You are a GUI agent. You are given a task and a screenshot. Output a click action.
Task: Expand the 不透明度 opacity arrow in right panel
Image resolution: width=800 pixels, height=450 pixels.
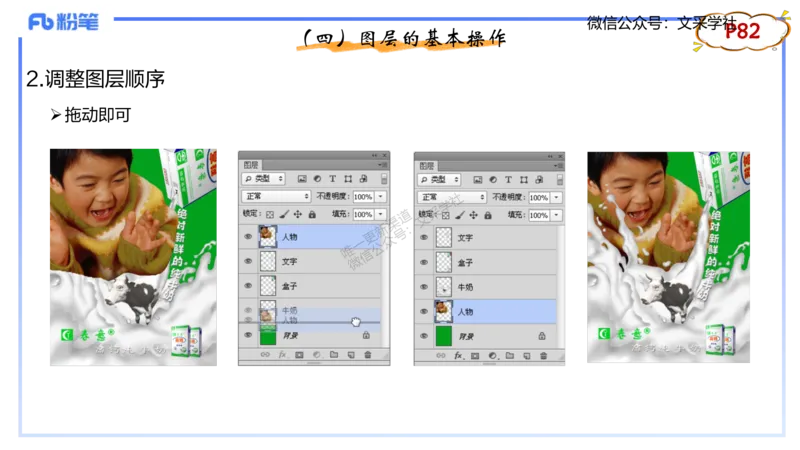click(557, 197)
